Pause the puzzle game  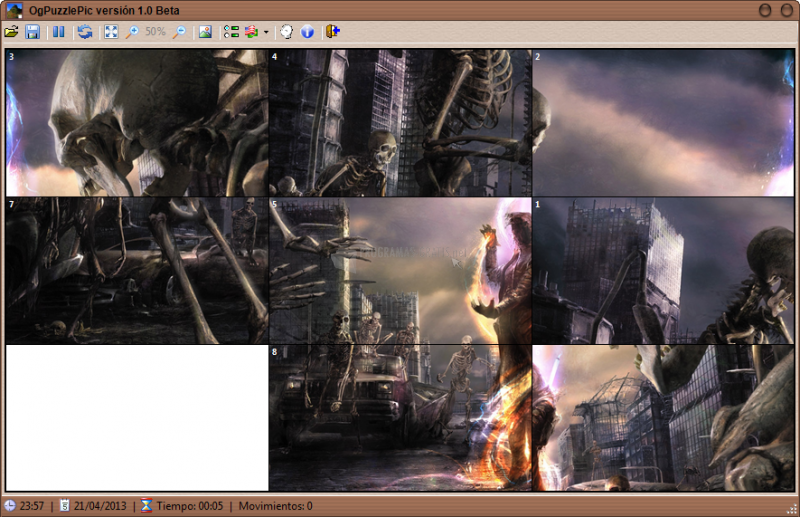point(59,32)
